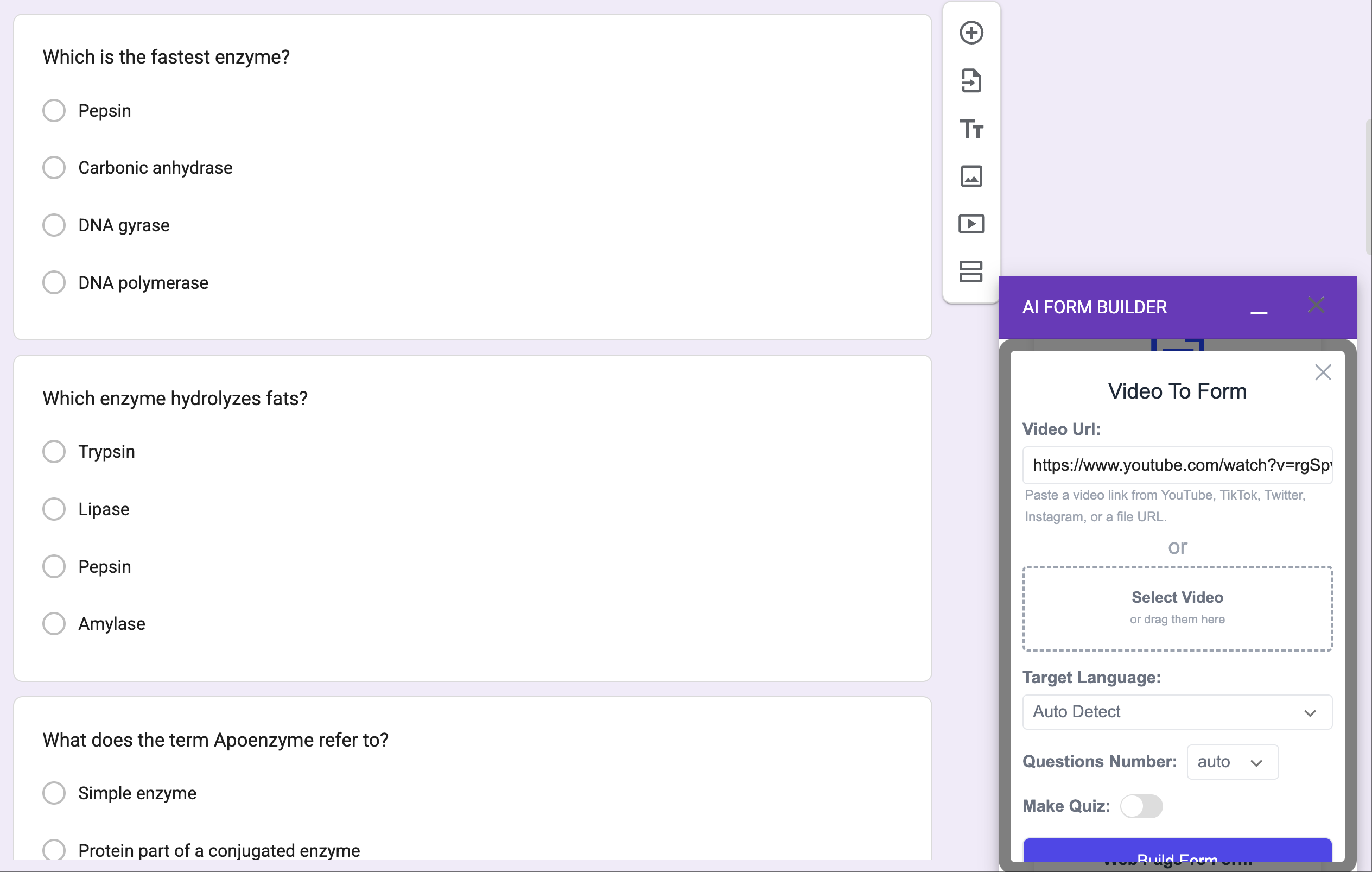The width and height of the screenshot is (1372, 872).
Task: Click the Select Video upload area
Action: pos(1177,608)
